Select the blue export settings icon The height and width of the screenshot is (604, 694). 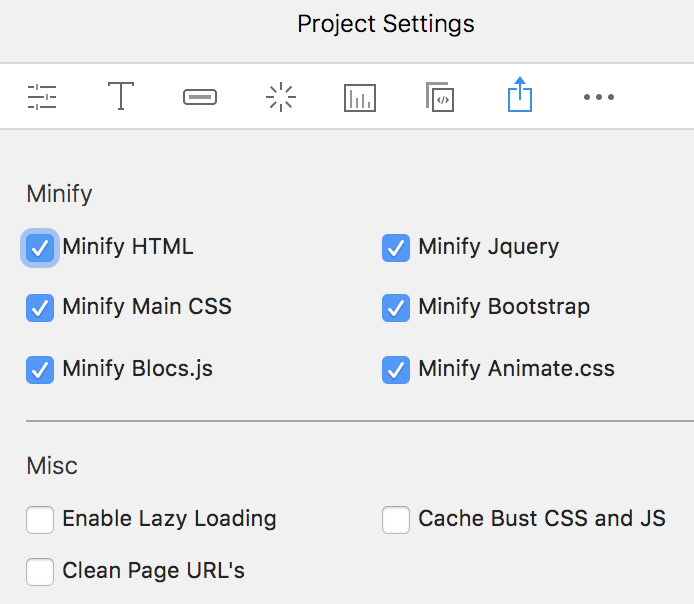[519, 97]
